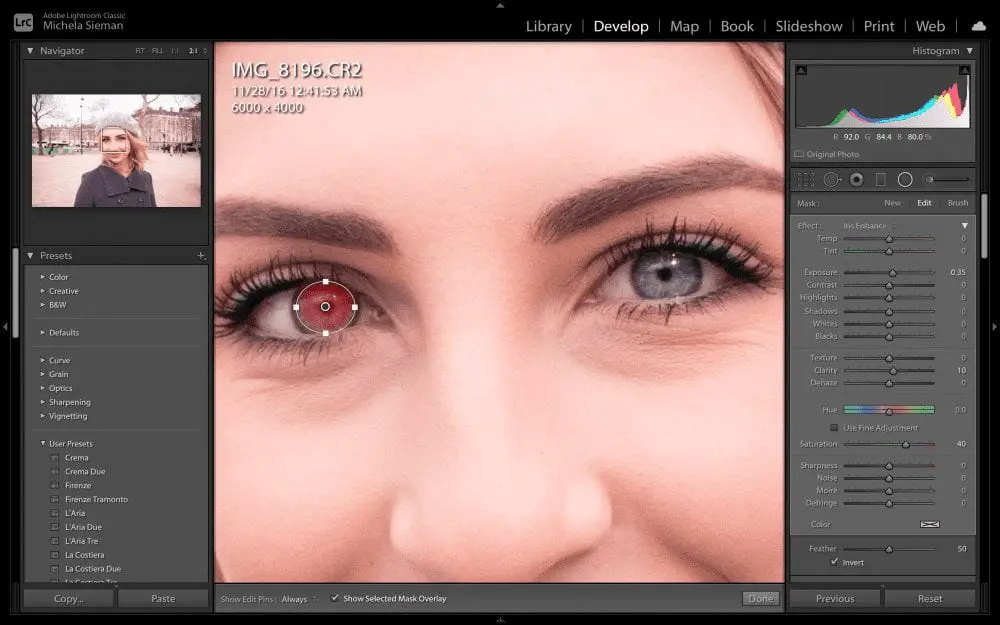Switch to the Slideshow module
This screenshot has height=625, width=1000.
click(809, 26)
